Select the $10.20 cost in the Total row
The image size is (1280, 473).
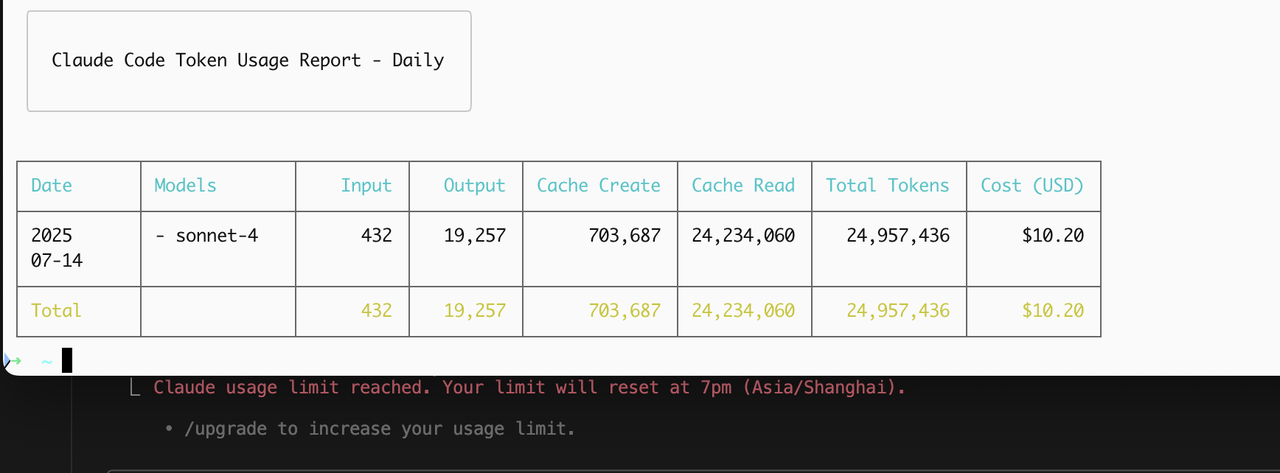point(1053,310)
